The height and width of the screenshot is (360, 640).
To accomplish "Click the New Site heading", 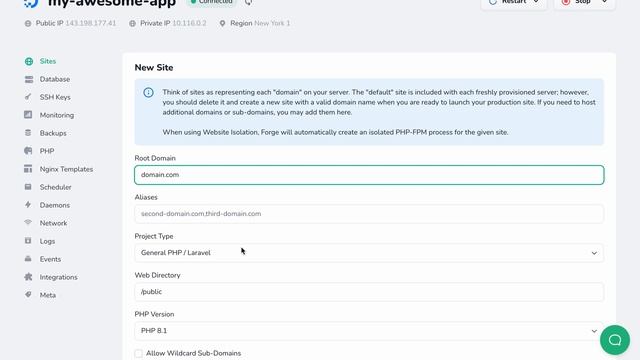I will click(x=154, y=67).
